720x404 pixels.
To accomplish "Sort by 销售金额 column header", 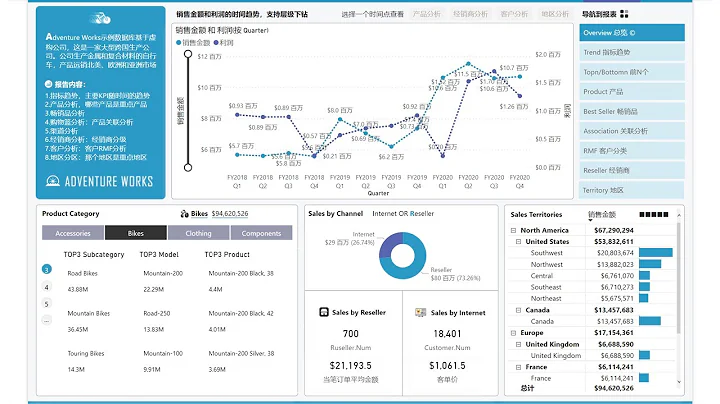I will pyautogui.click(x=602, y=214).
